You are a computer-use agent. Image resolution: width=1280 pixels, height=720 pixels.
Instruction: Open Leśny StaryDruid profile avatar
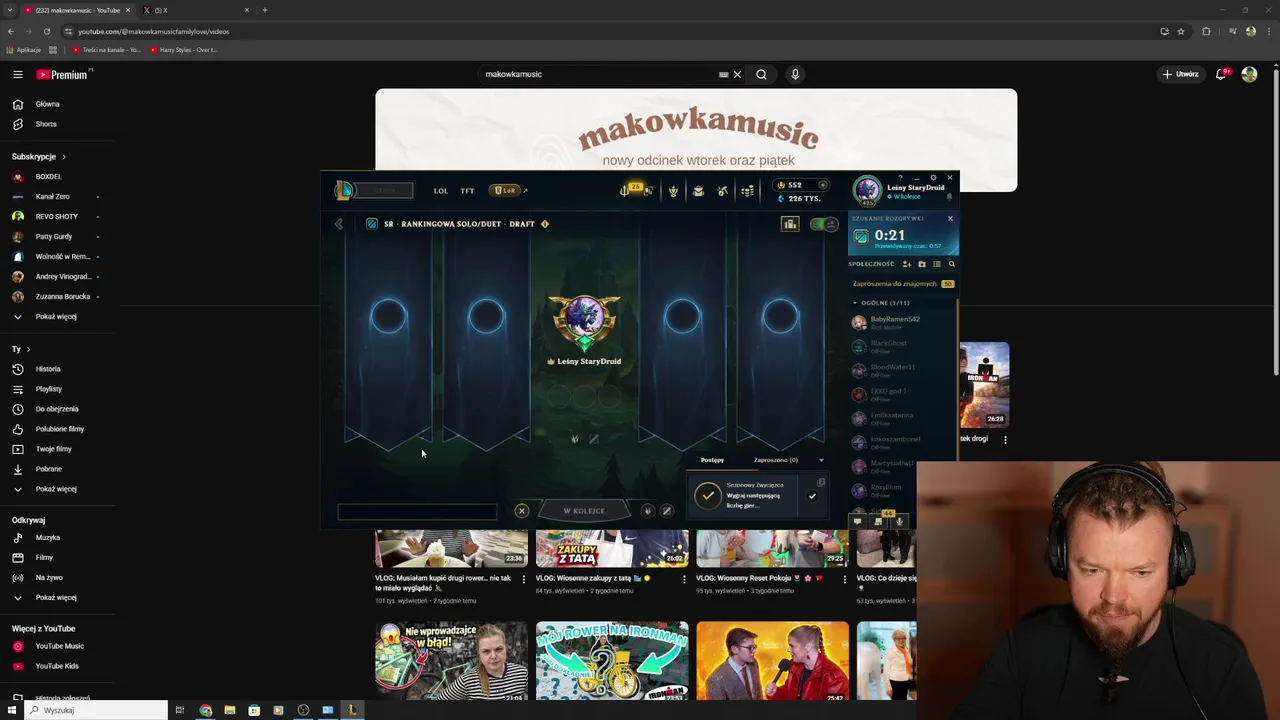[867, 189]
